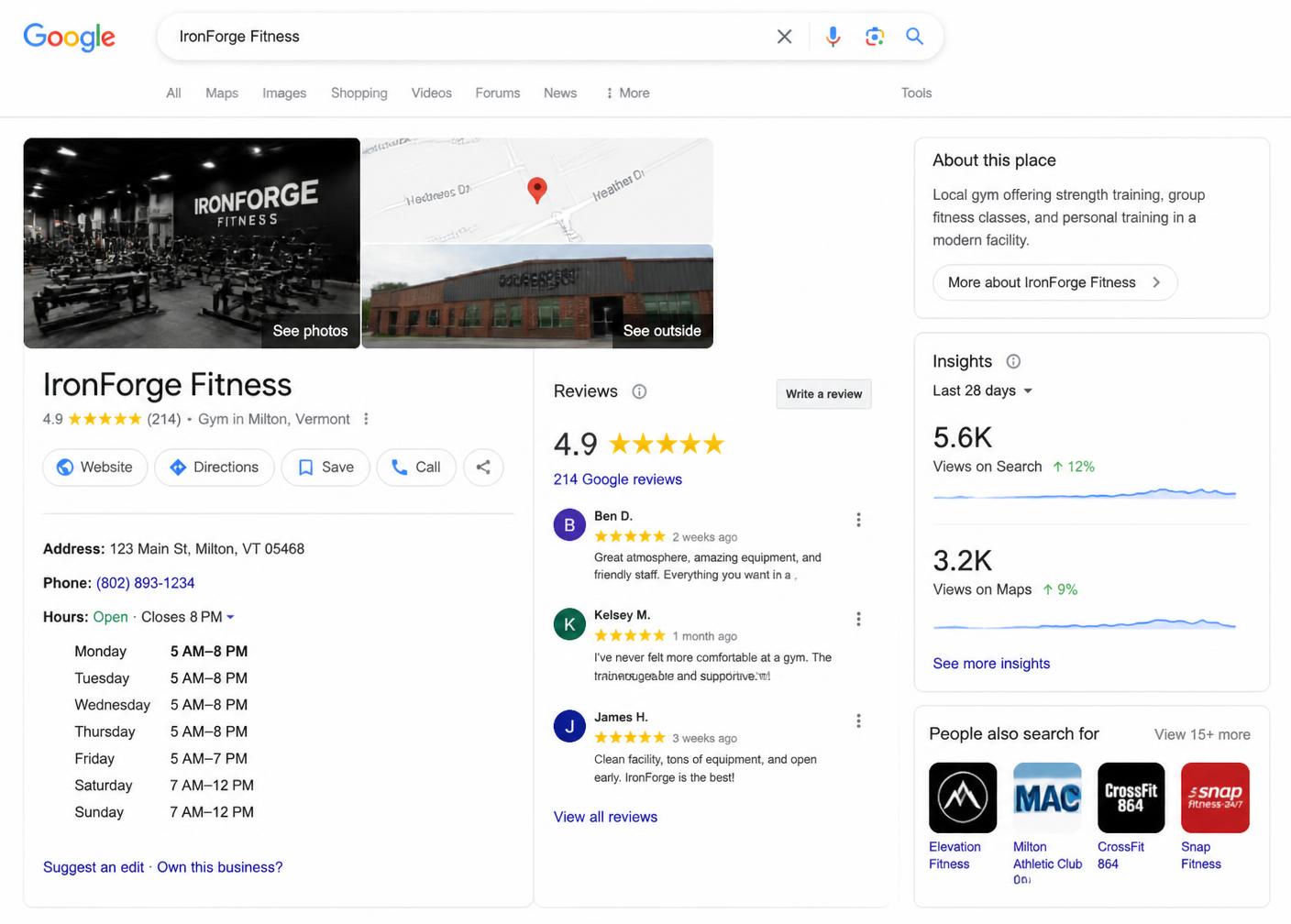The height and width of the screenshot is (924, 1291).
Task: Open the share icon button for IronForge Fitness
Action: tap(483, 467)
